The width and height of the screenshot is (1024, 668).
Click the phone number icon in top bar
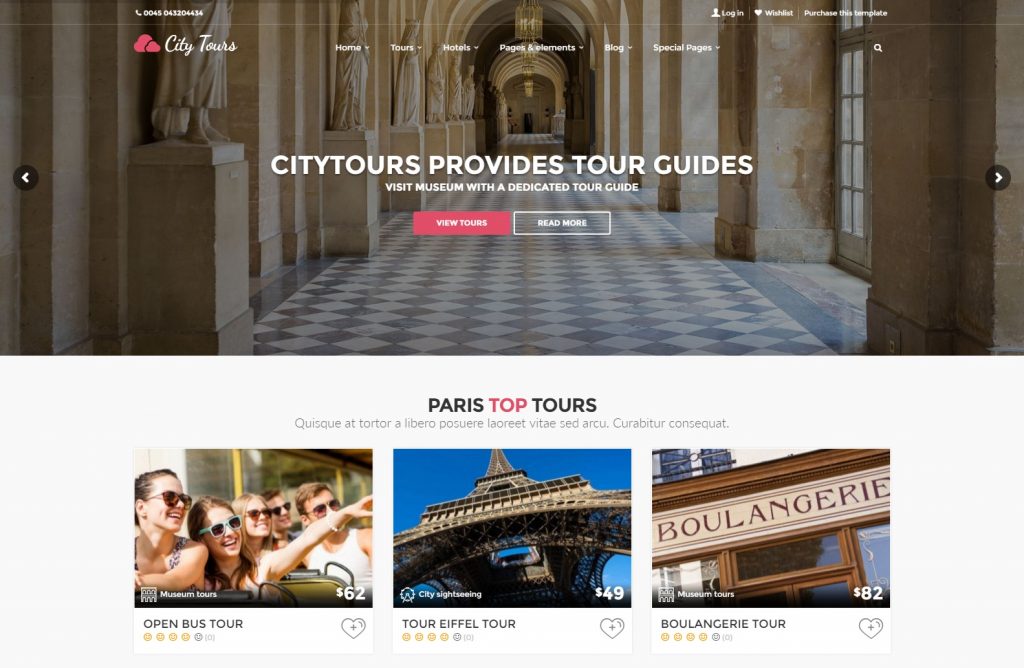138,12
